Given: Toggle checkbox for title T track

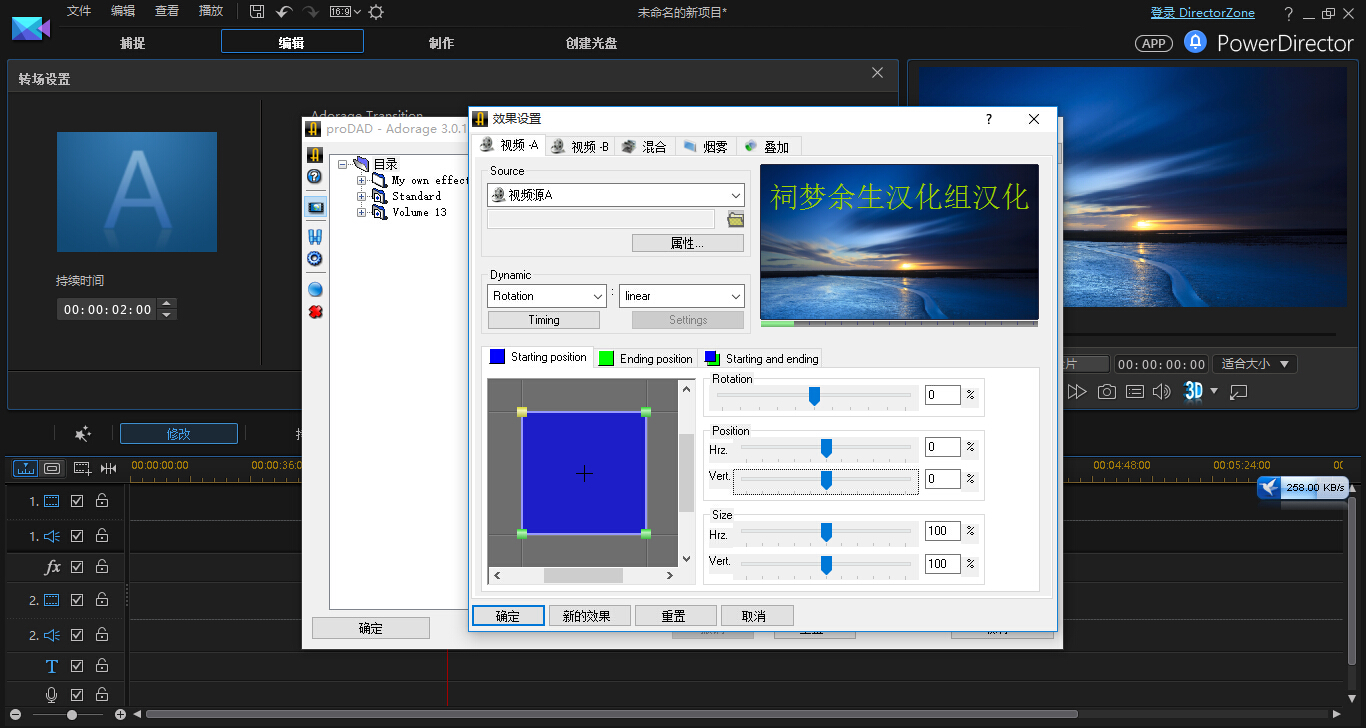Looking at the screenshot, I should tap(77, 666).
